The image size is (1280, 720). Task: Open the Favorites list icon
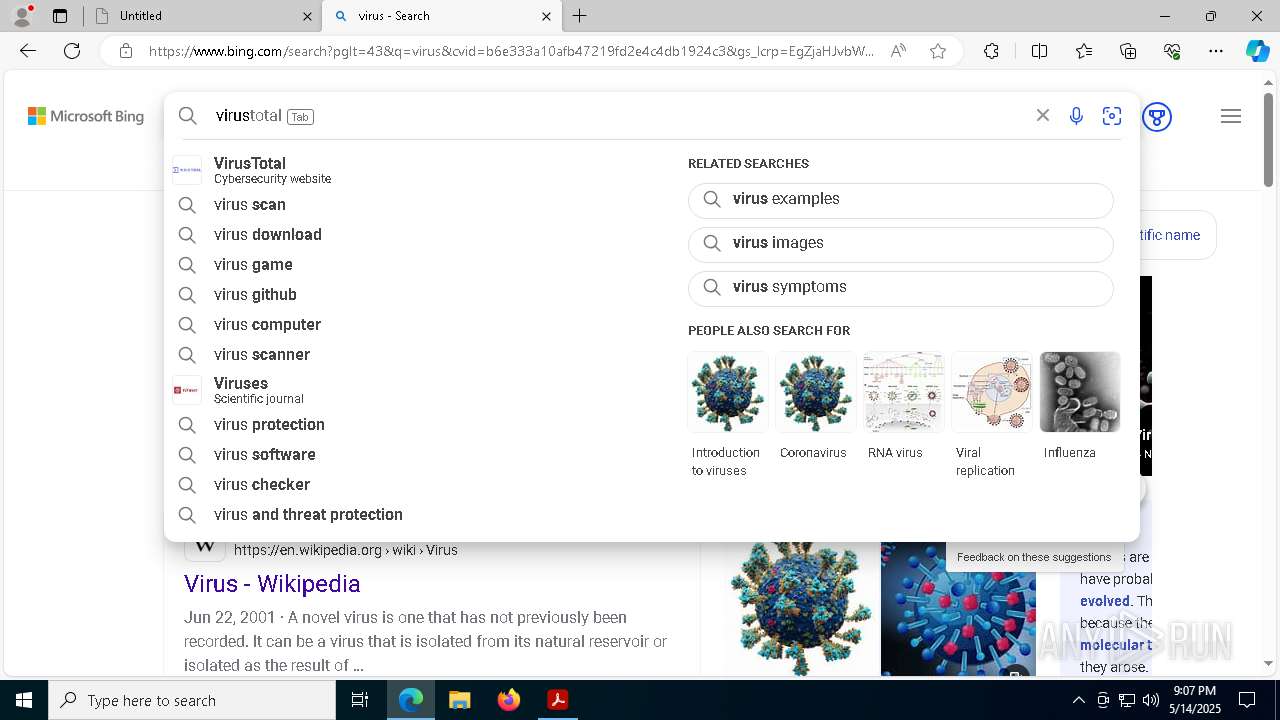(x=1084, y=51)
